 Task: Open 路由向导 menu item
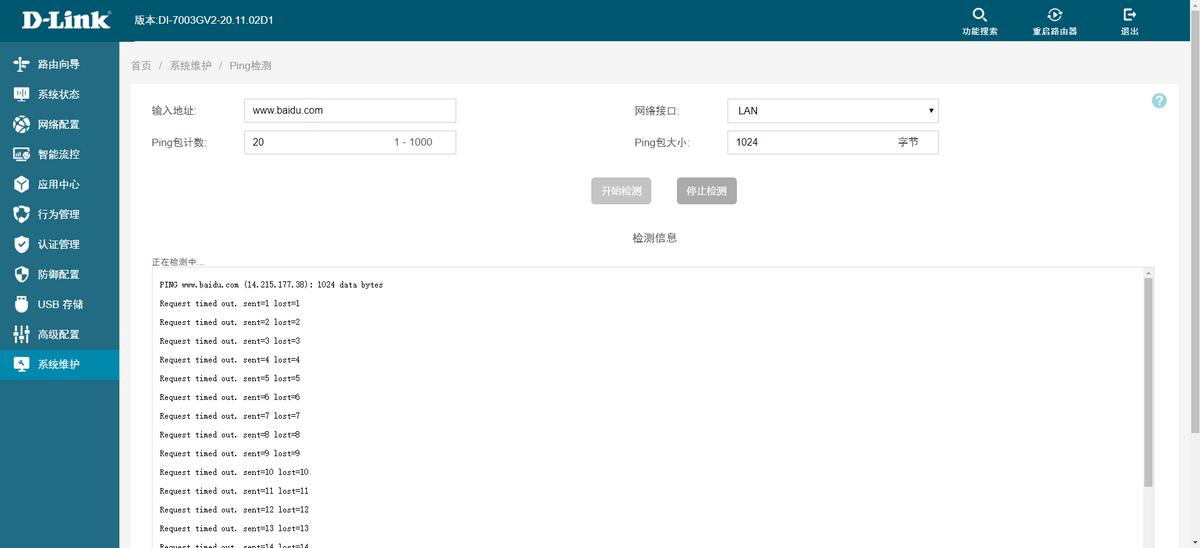[59, 64]
